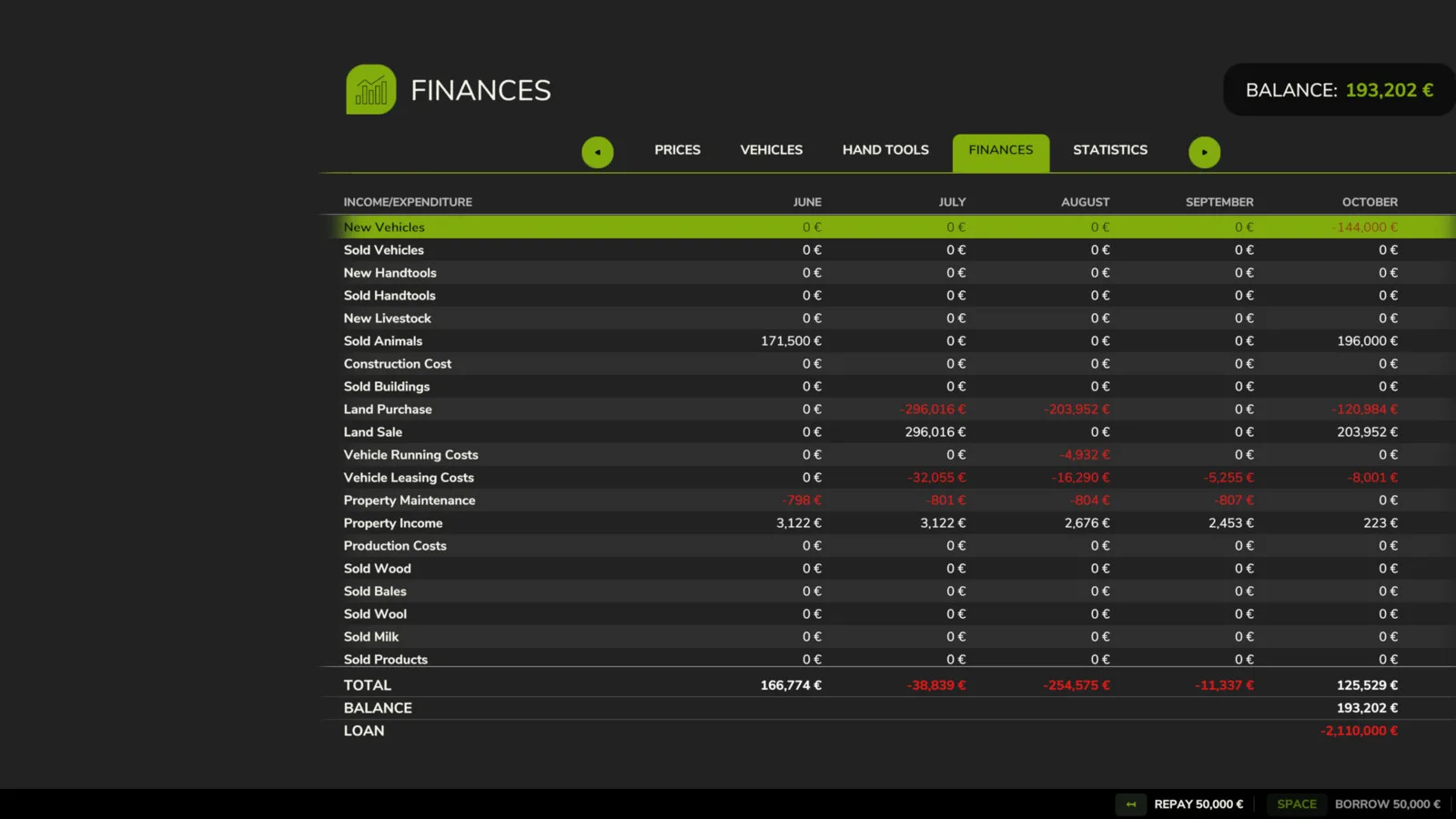The height and width of the screenshot is (819, 1456).
Task: Select the New Vehicles row label
Action: pyautogui.click(x=384, y=227)
